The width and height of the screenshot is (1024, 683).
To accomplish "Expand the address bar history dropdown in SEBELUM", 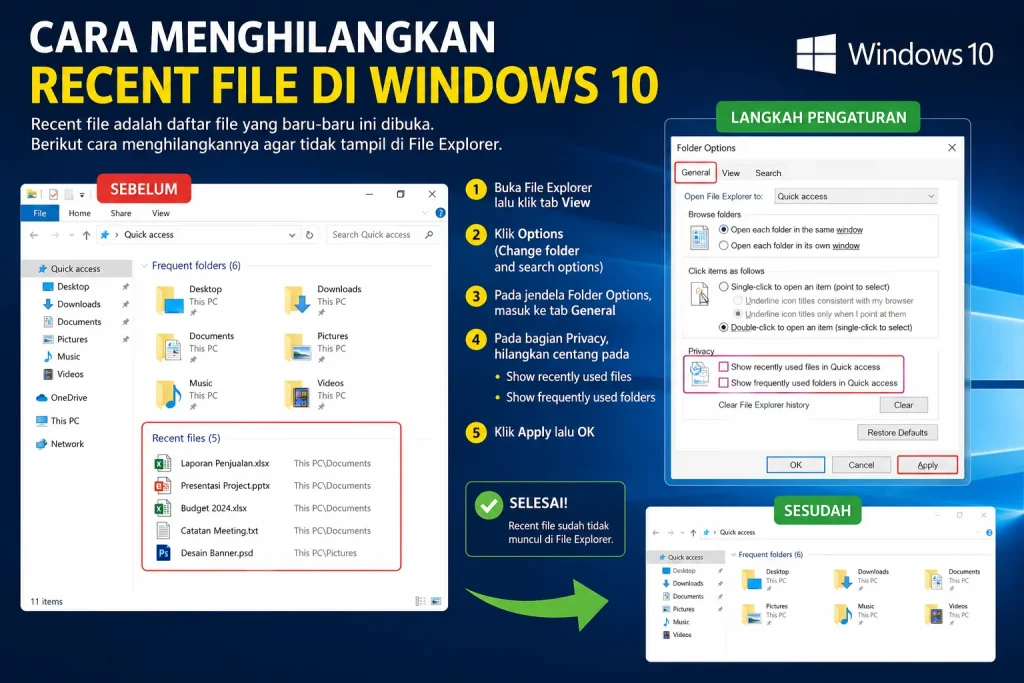I will [x=292, y=235].
